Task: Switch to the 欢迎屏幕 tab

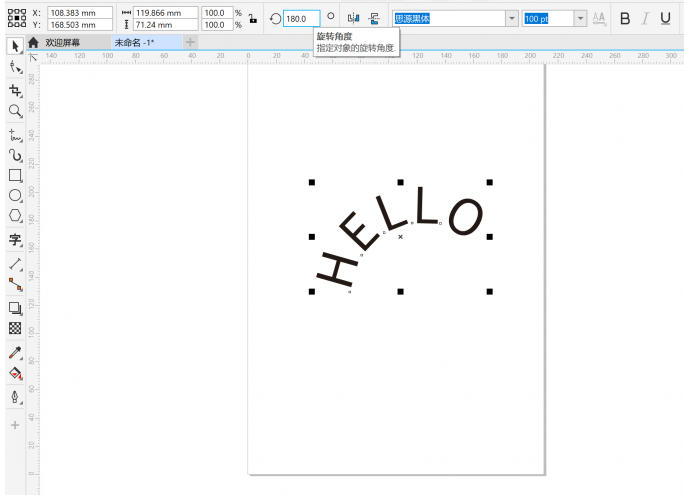Action: point(62,43)
